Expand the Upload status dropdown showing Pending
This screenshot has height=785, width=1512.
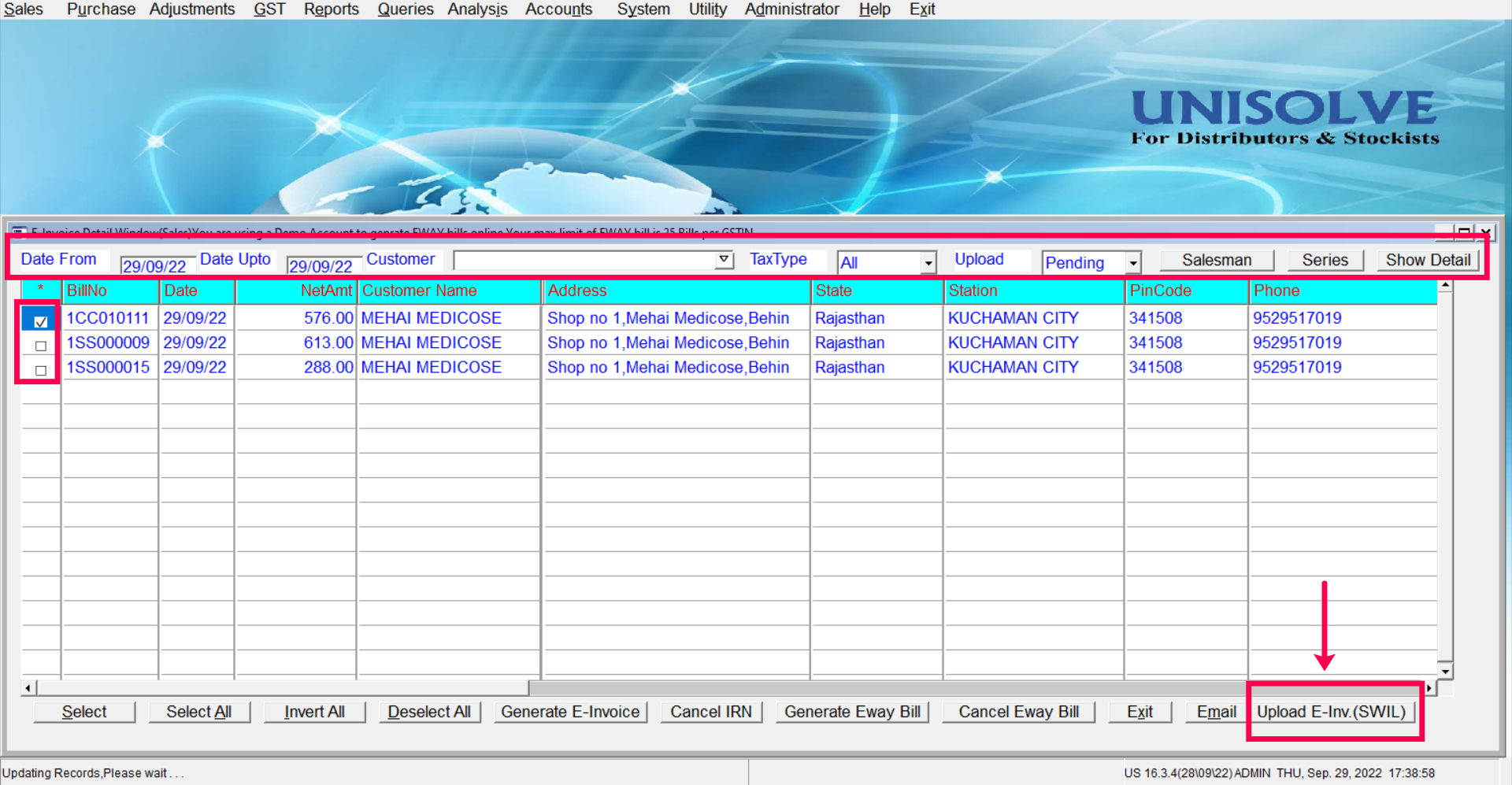click(x=1133, y=263)
